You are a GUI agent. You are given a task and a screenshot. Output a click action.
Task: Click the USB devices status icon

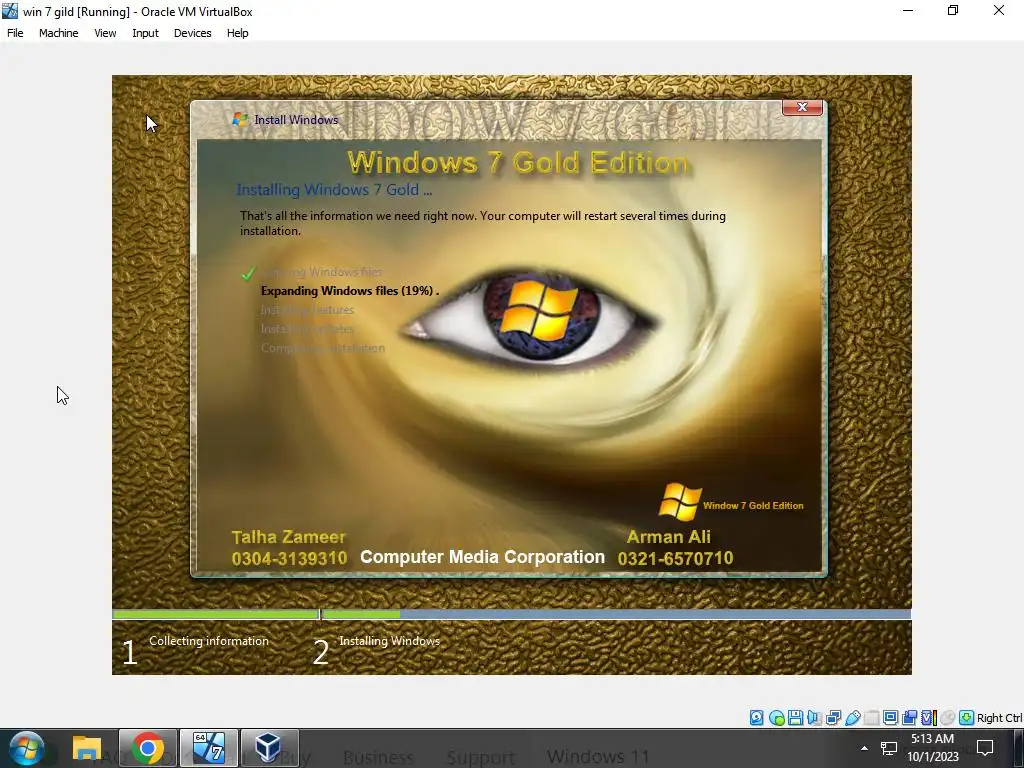tap(852, 718)
